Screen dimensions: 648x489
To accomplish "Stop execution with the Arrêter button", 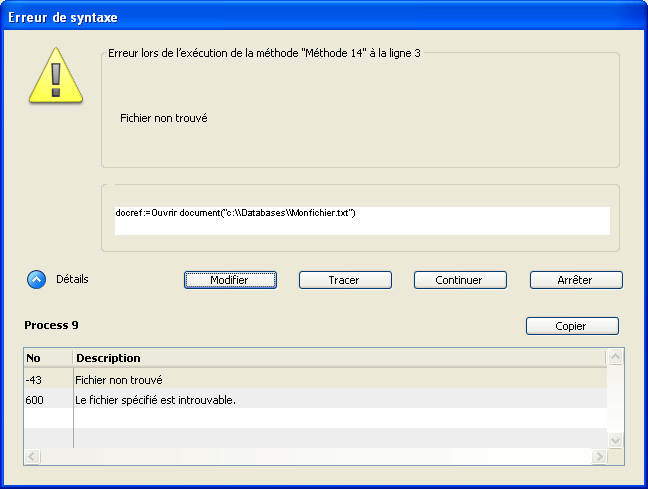I will point(575,280).
